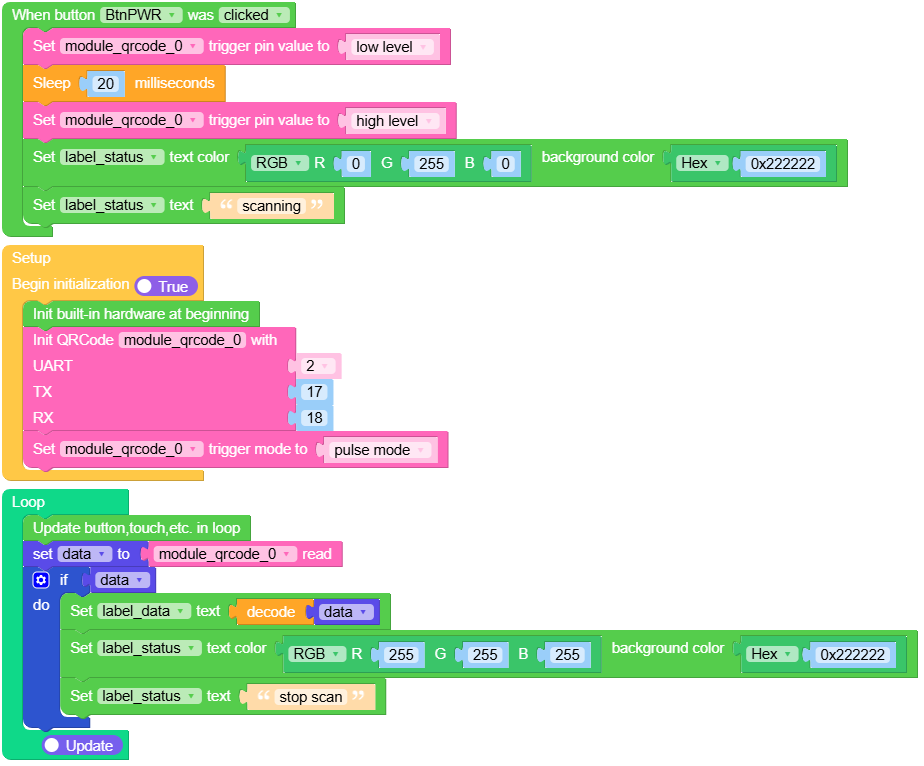The image size is (924, 766).
Task: Open the clicked event dropdown
Action: tap(254, 15)
